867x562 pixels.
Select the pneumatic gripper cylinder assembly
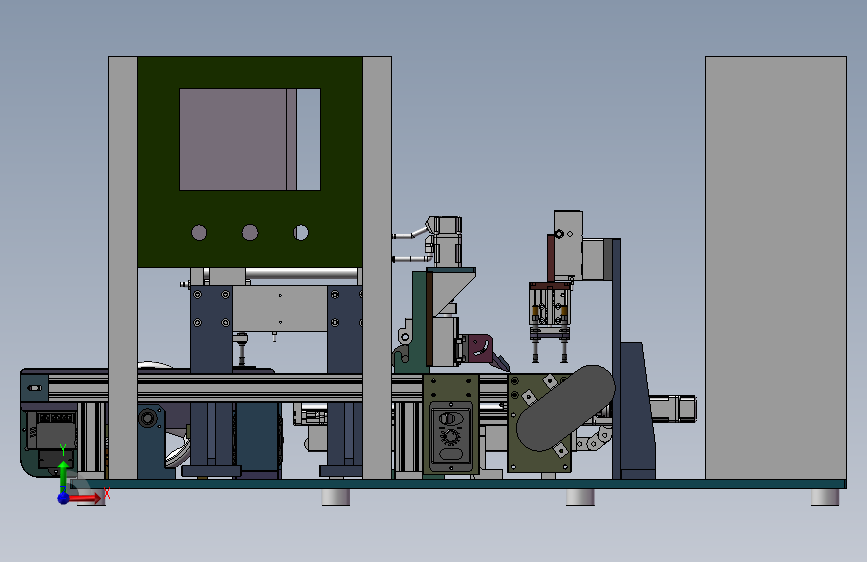[x=549, y=313]
